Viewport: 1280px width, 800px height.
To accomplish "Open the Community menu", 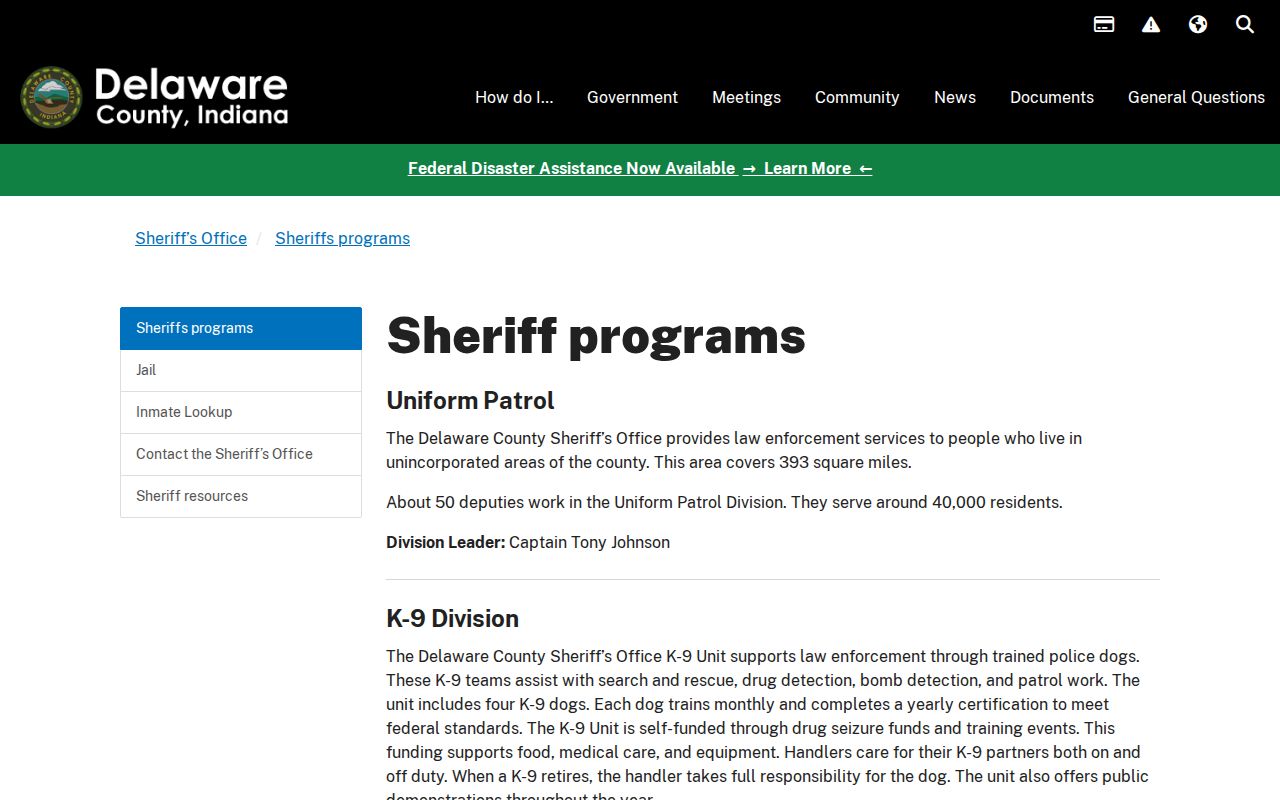I will [x=857, y=97].
